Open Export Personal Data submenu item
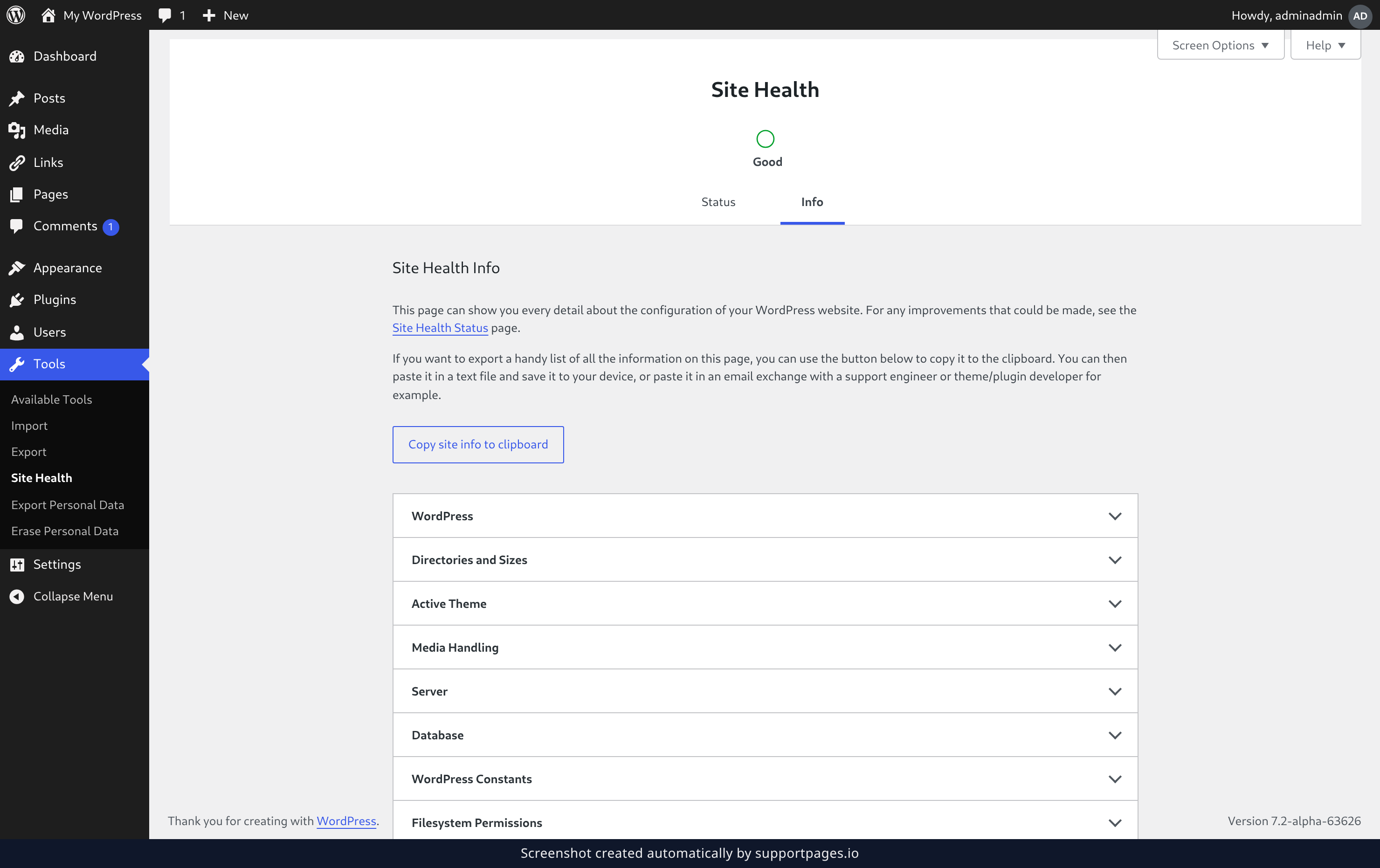 [68, 505]
